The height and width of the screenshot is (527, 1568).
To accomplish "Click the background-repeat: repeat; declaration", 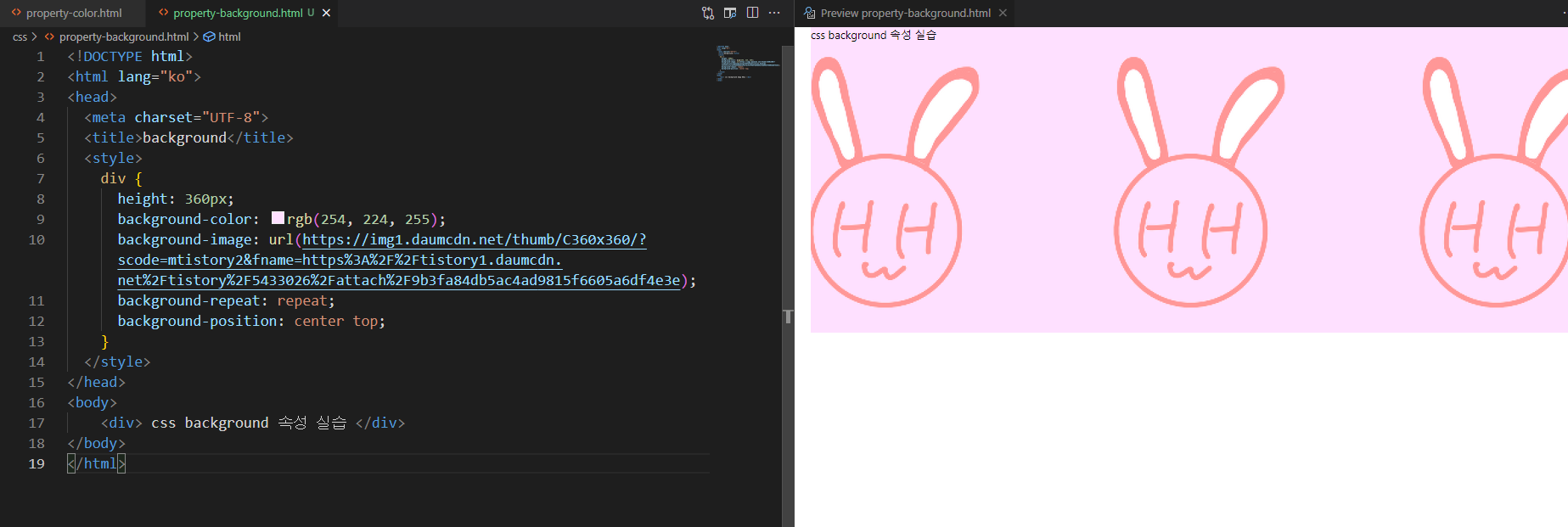I will click(x=226, y=300).
